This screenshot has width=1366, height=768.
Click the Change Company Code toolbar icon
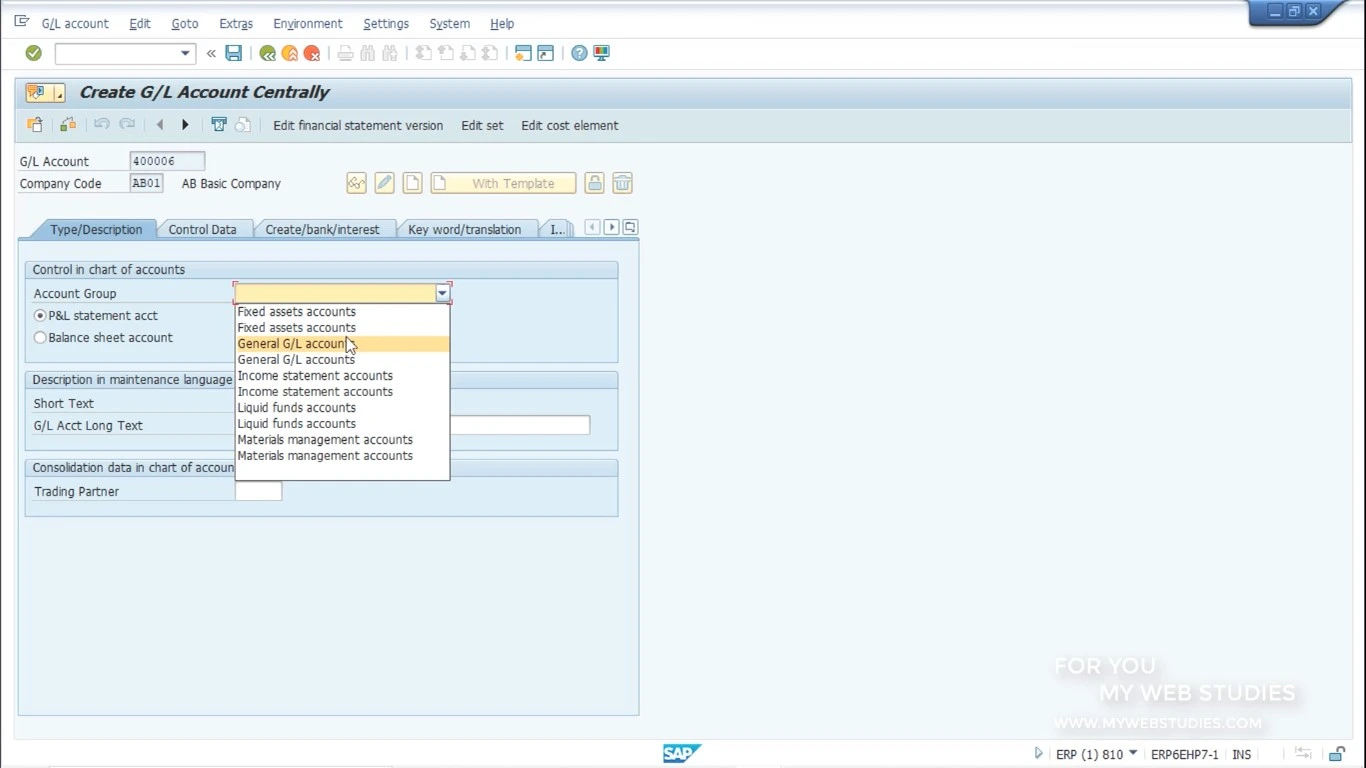point(68,125)
